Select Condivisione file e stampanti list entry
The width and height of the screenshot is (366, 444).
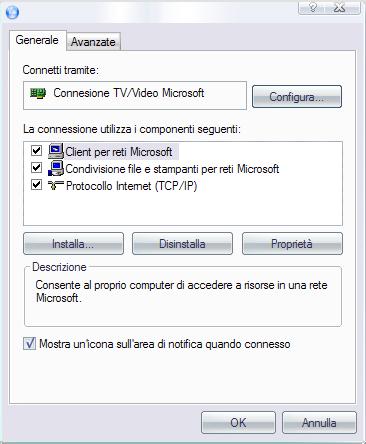[x=172, y=169]
